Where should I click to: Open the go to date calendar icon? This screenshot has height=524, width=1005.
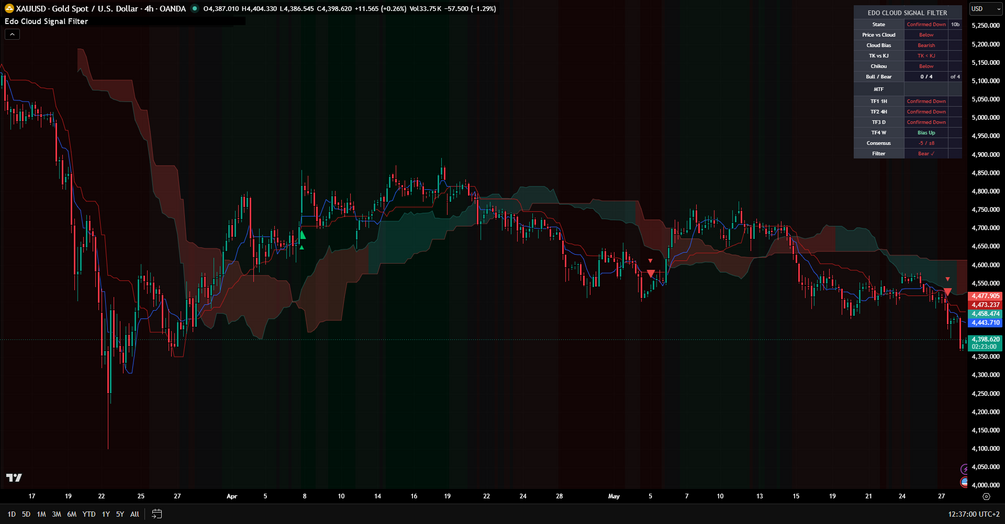pyautogui.click(x=156, y=514)
